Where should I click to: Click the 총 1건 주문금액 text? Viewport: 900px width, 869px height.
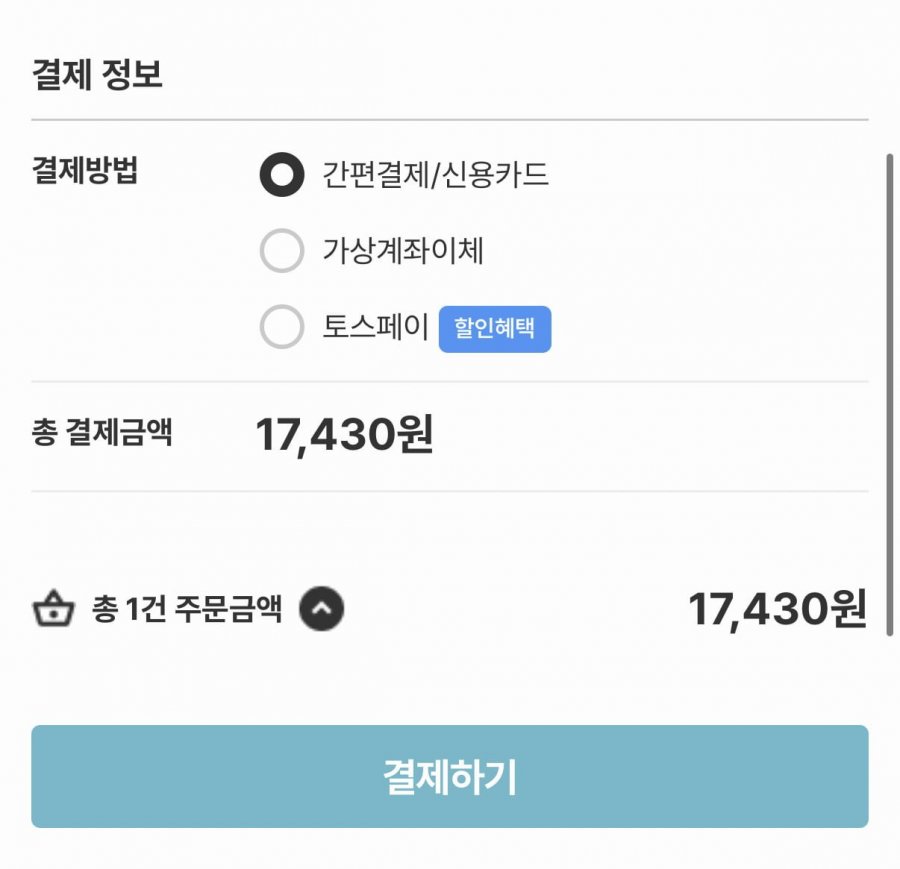pos(187,608)
